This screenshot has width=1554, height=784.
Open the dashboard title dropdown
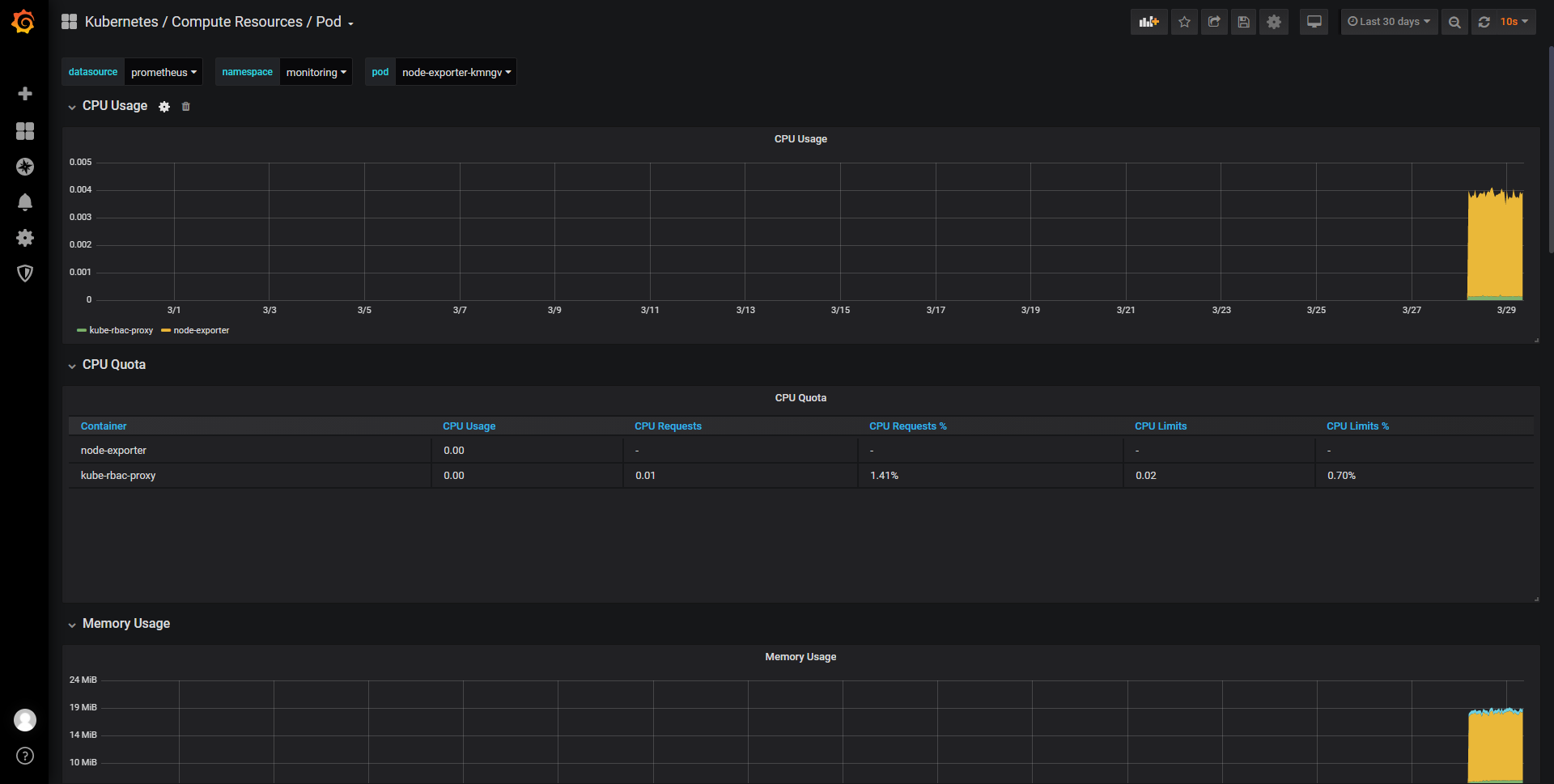click(x=219, y=22)
